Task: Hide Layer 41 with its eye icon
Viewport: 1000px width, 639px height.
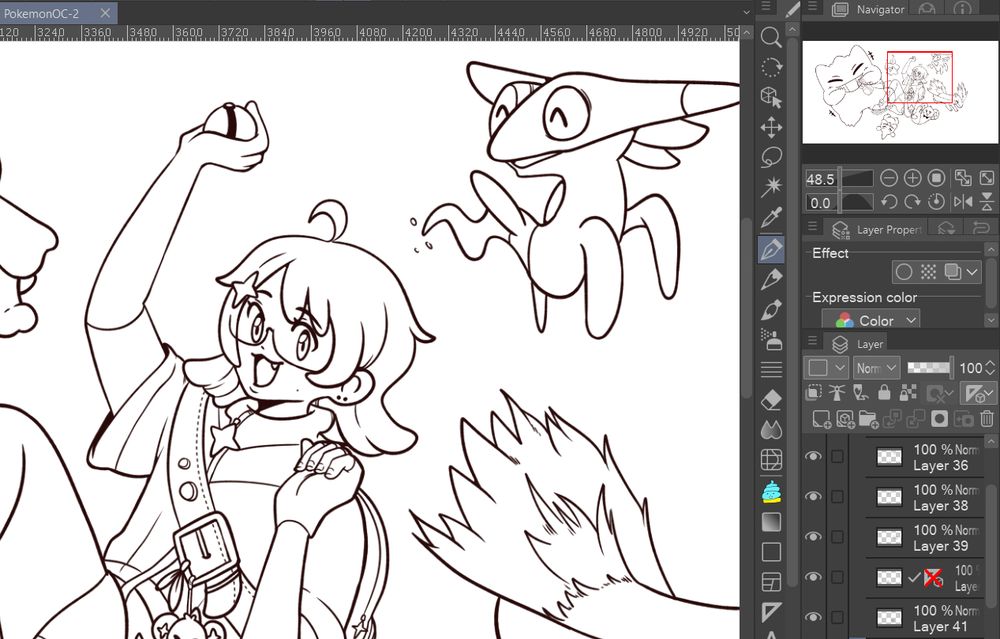Action: (x=813, y=617)
